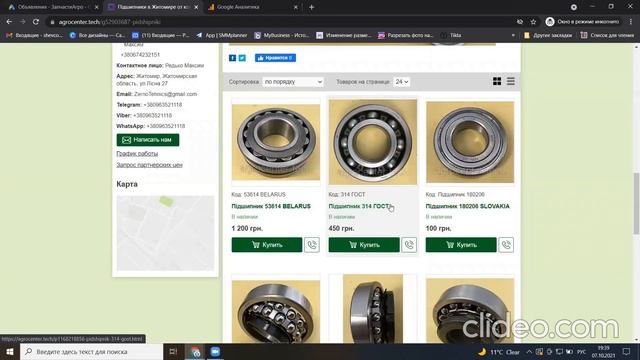Screen dimensions: 640x360
Task: Click the 'Написать нам' button
Action: pos(148,140)
